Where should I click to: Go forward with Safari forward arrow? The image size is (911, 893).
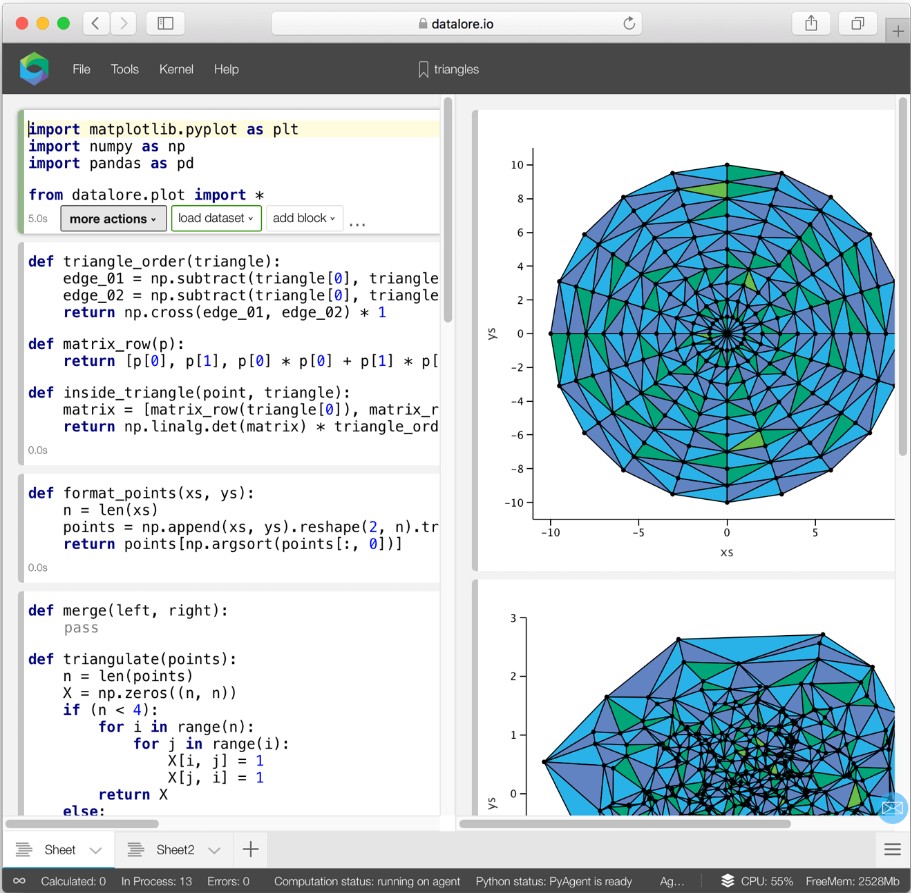(123, 23)
